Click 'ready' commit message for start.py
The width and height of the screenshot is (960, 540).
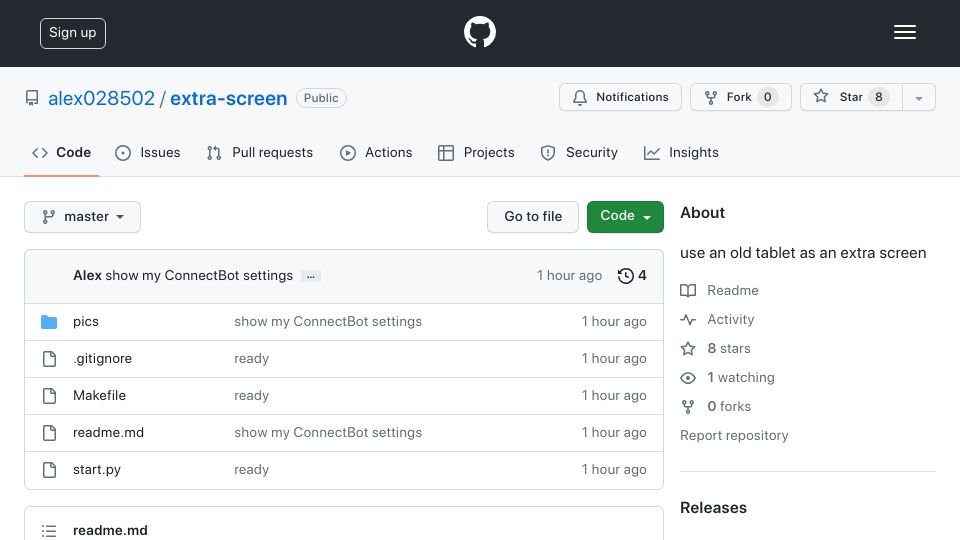pos(252,470)
